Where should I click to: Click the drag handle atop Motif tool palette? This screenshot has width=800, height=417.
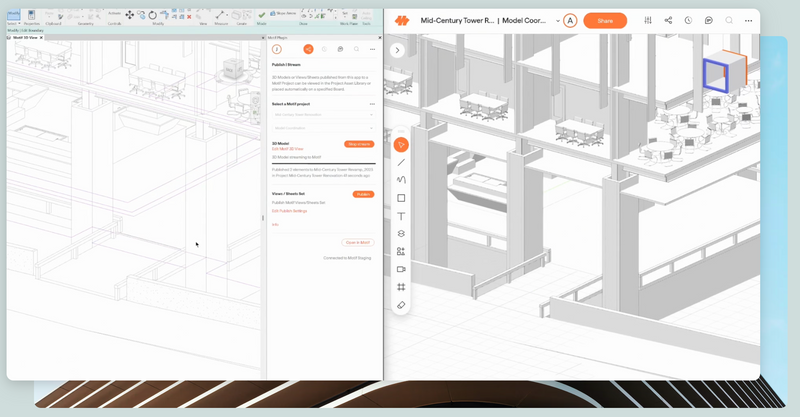tap(401, 131)
